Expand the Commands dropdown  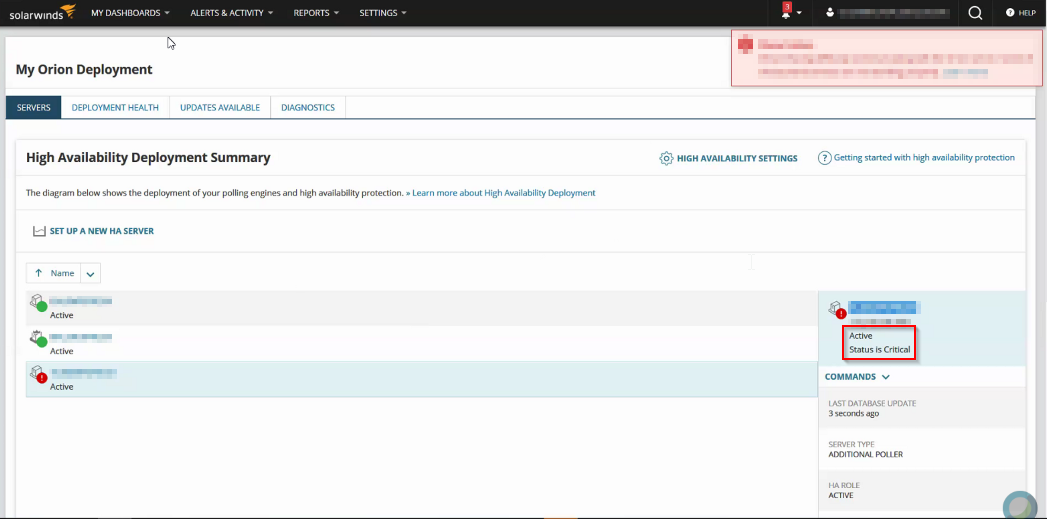pos(858,377)
